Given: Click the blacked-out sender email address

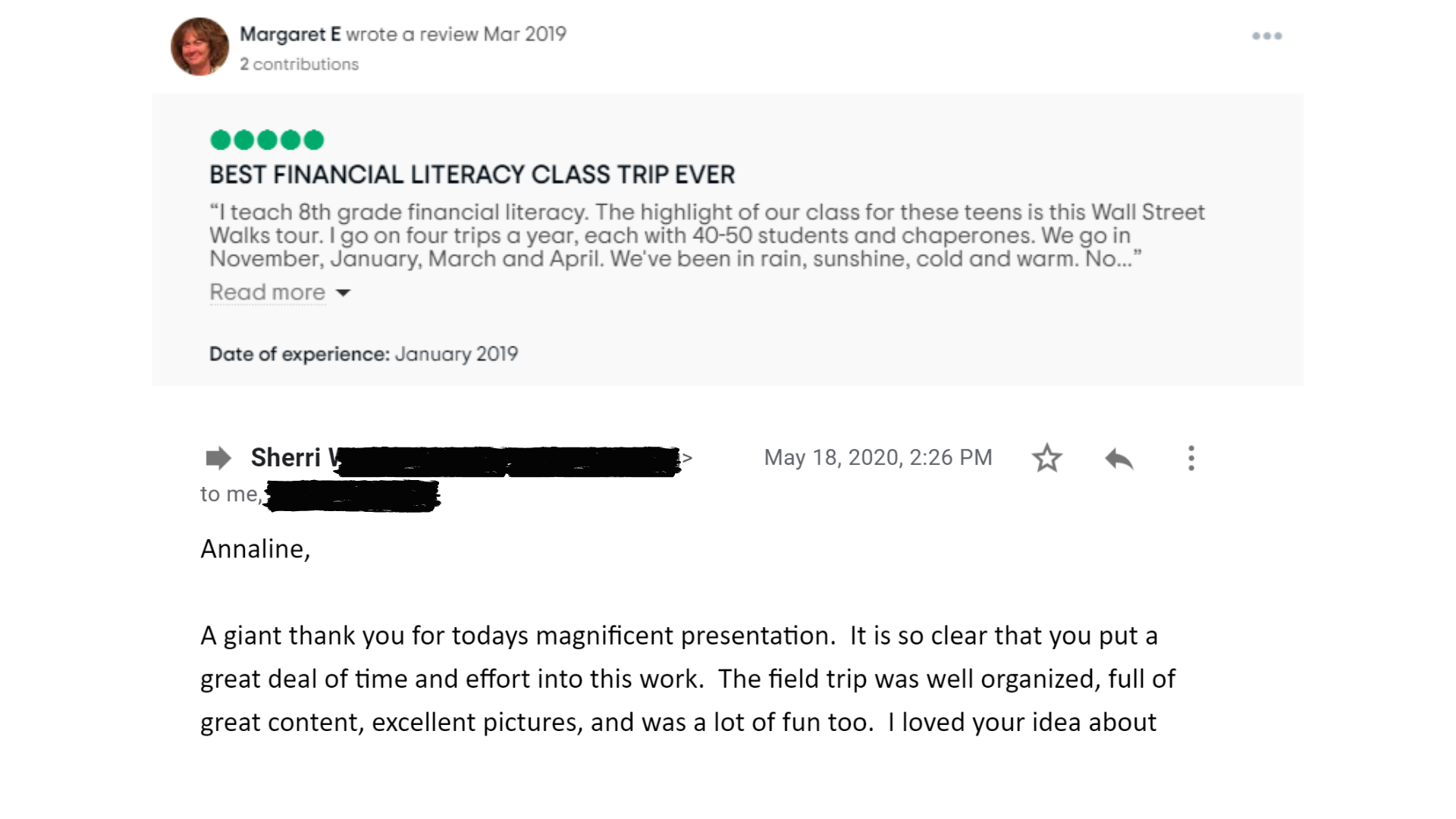Looking at the screenshot, I should point(508,461).
